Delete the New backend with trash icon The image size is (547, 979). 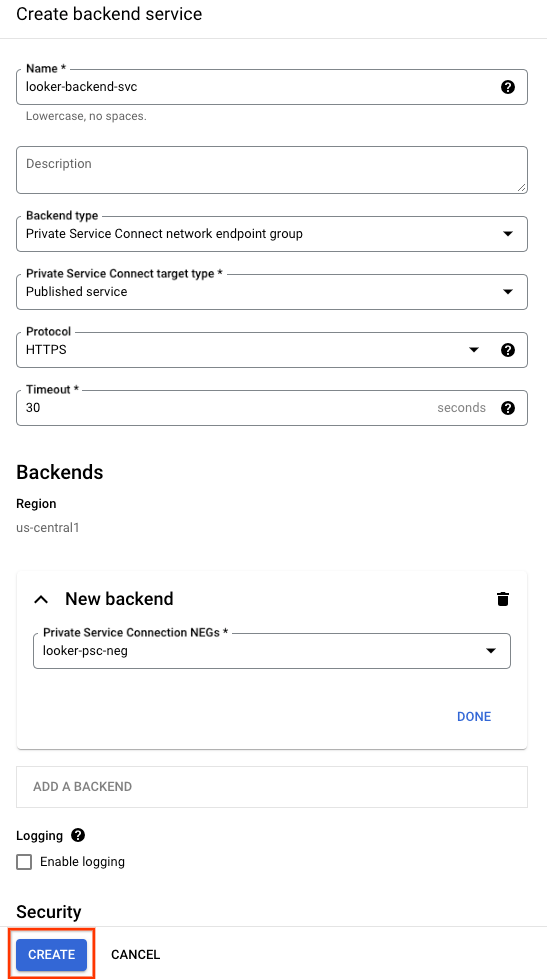click(x=503, y=599)
